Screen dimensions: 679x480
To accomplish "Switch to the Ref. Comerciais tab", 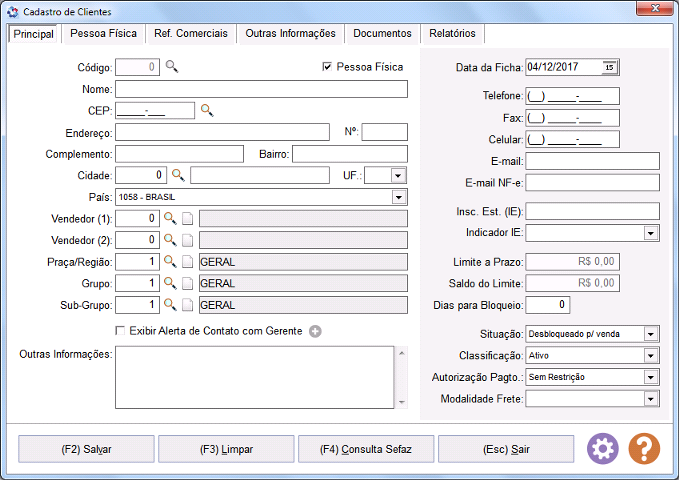I will click(x=191, y=33).
